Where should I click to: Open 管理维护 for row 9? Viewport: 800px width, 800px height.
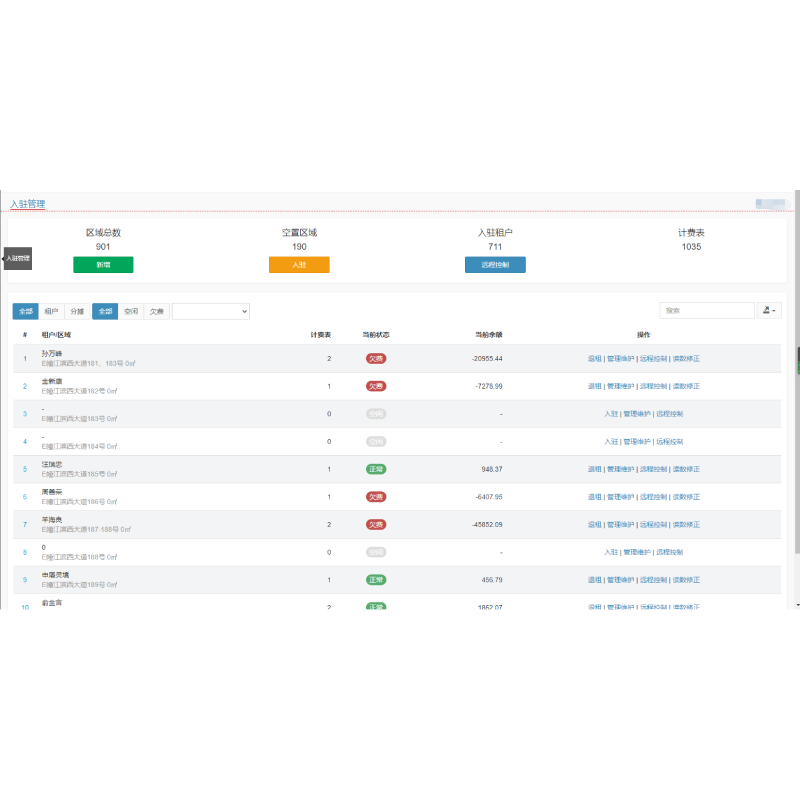(x=620, y=580)
